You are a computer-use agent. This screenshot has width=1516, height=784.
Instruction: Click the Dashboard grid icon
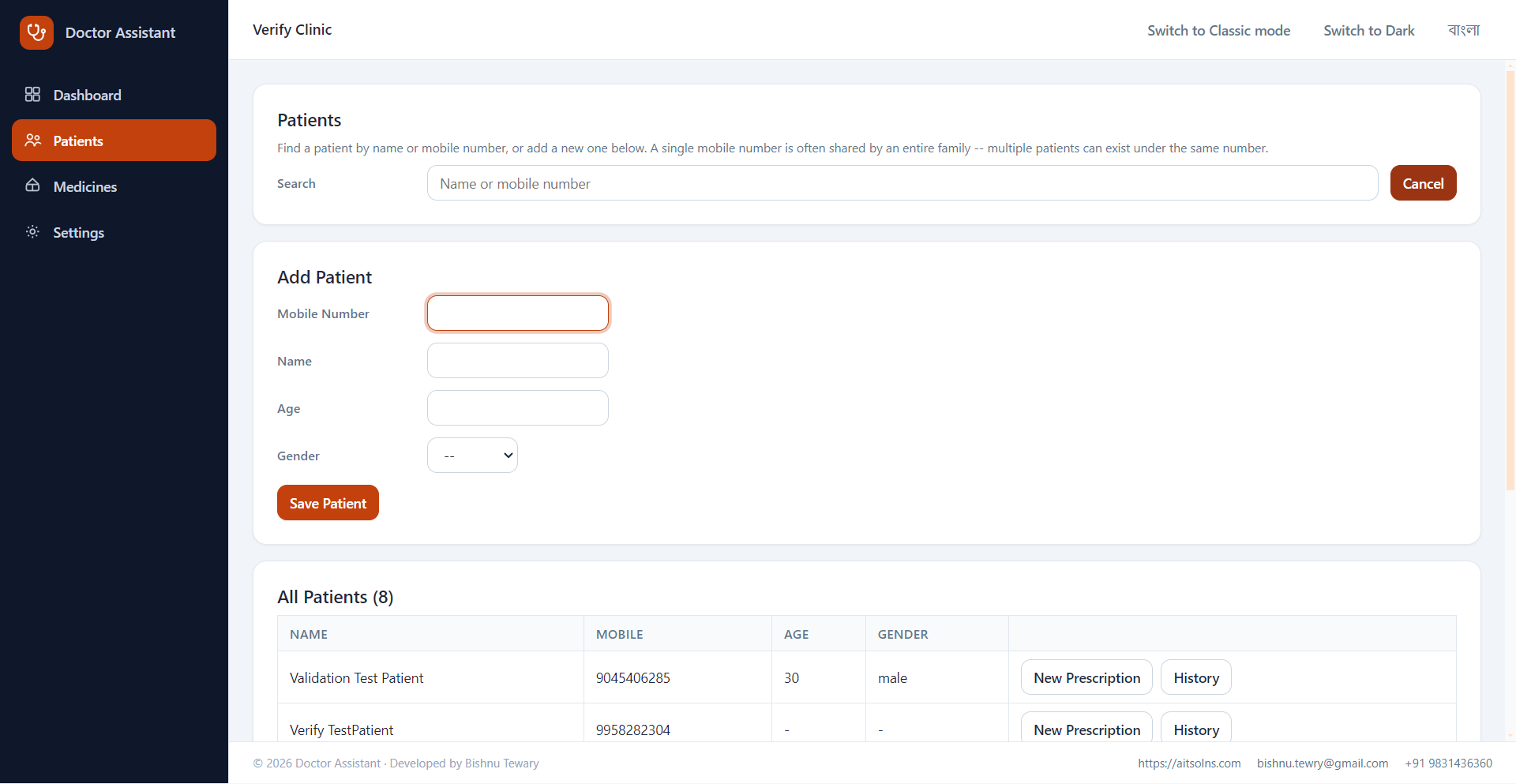coord(32,95)
